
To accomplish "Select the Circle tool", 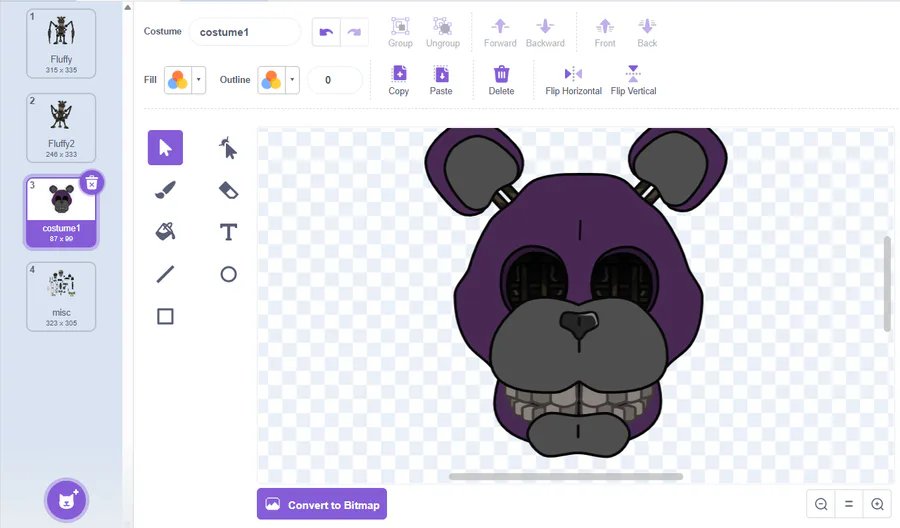I will (228, 274).
